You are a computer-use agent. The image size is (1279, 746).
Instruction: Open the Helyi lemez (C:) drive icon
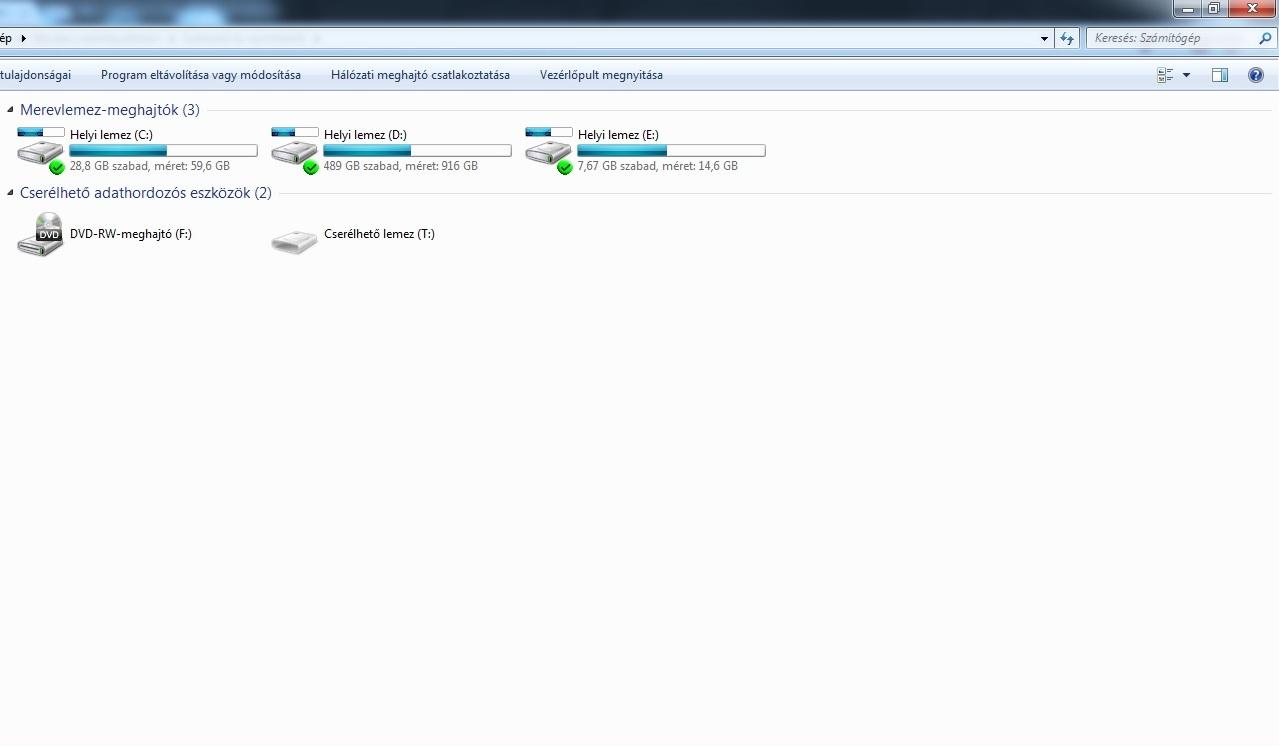41,150
